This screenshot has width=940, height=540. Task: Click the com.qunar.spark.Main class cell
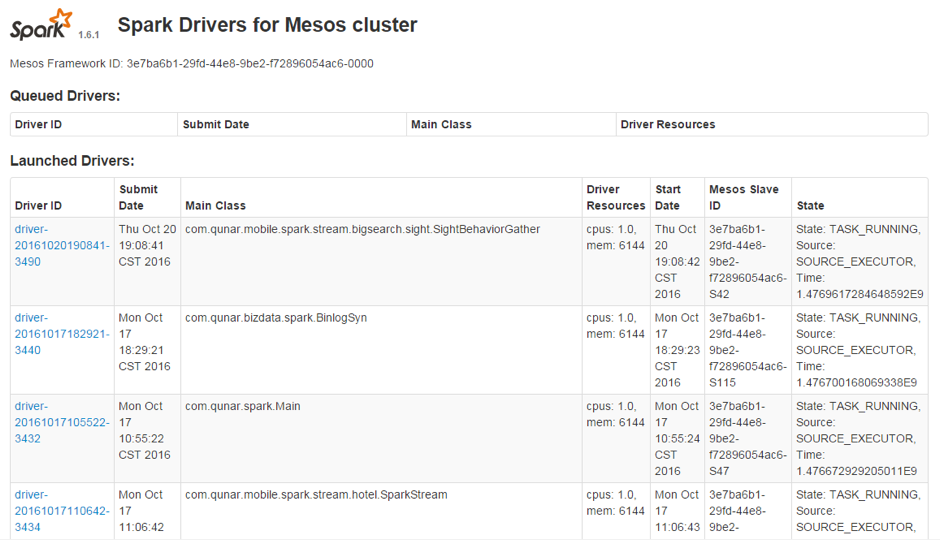click(243, 406)
